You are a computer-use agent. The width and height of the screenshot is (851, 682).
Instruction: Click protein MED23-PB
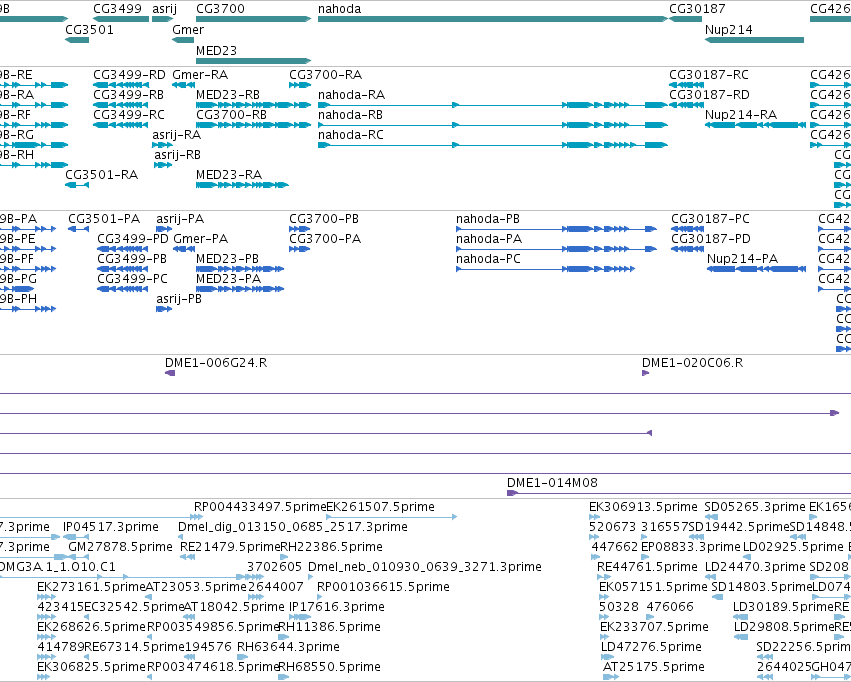coord(240,269)
